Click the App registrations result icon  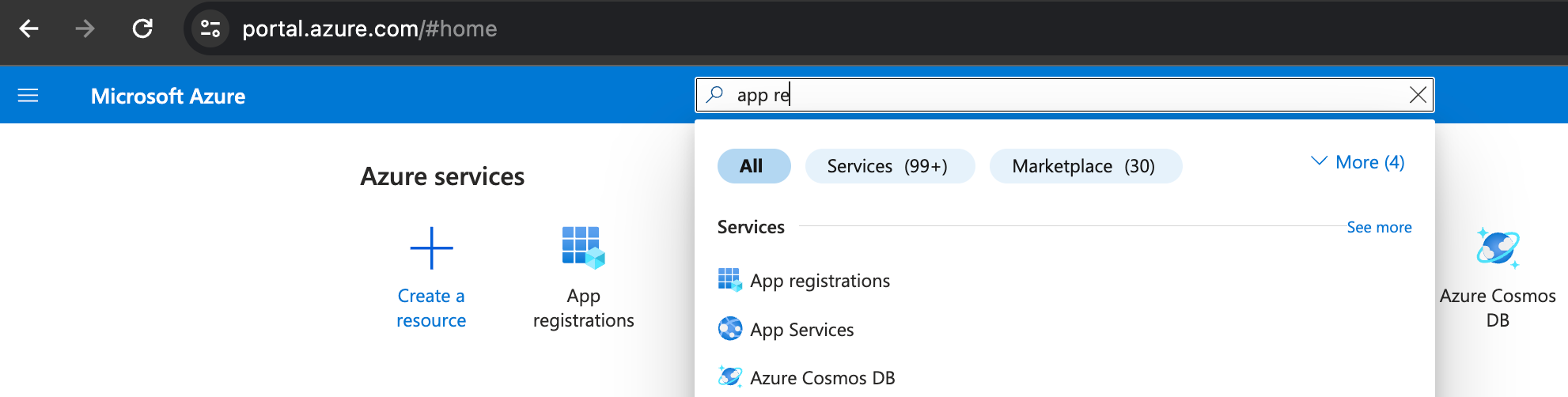[x=729, y=280]
